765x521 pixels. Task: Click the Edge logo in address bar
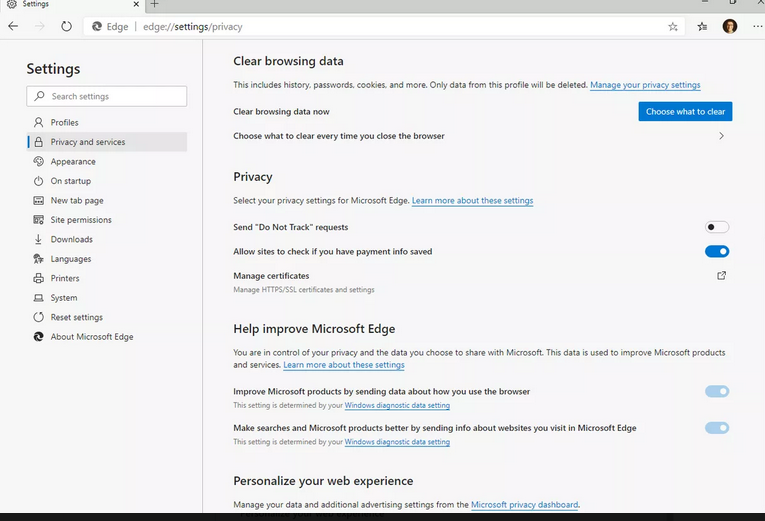pos(97,26)
